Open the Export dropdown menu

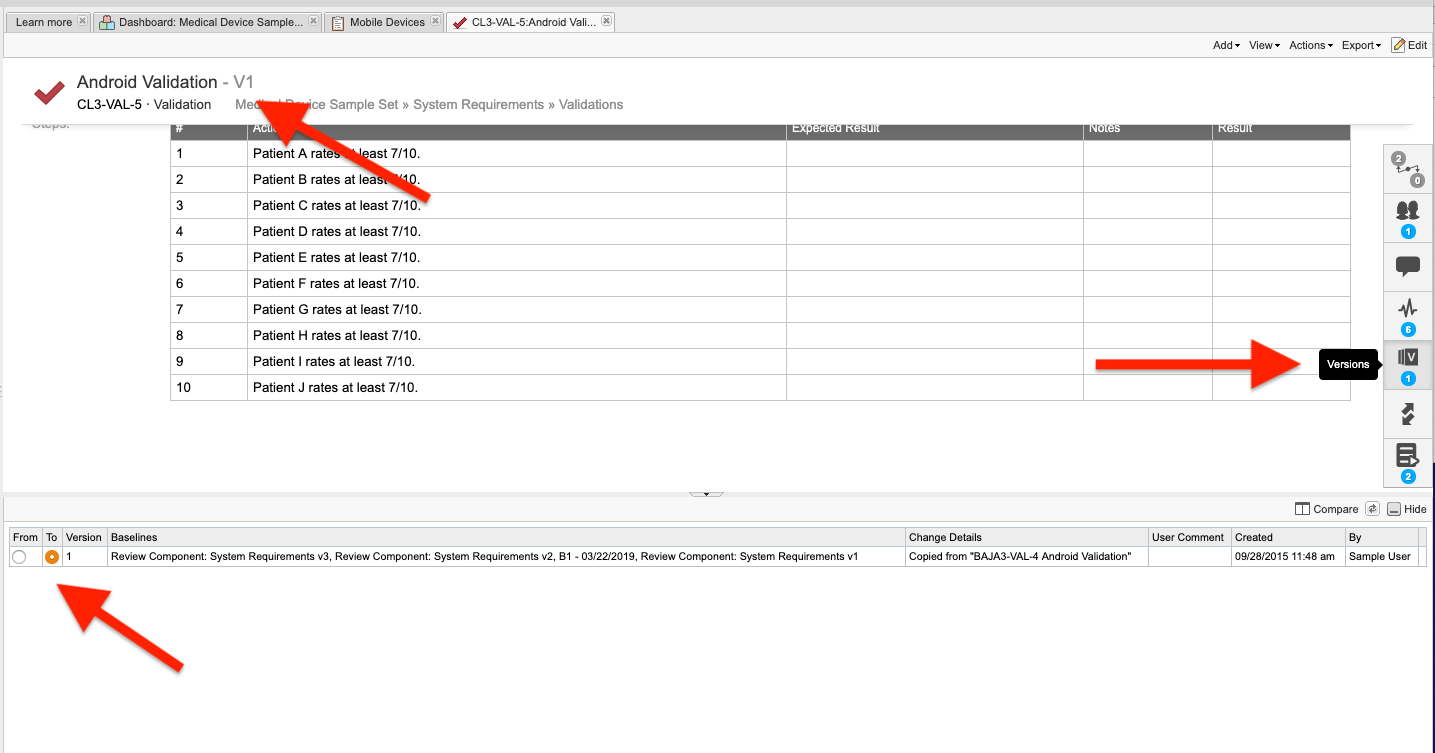pyautogui.click(x=1361, y=45)
